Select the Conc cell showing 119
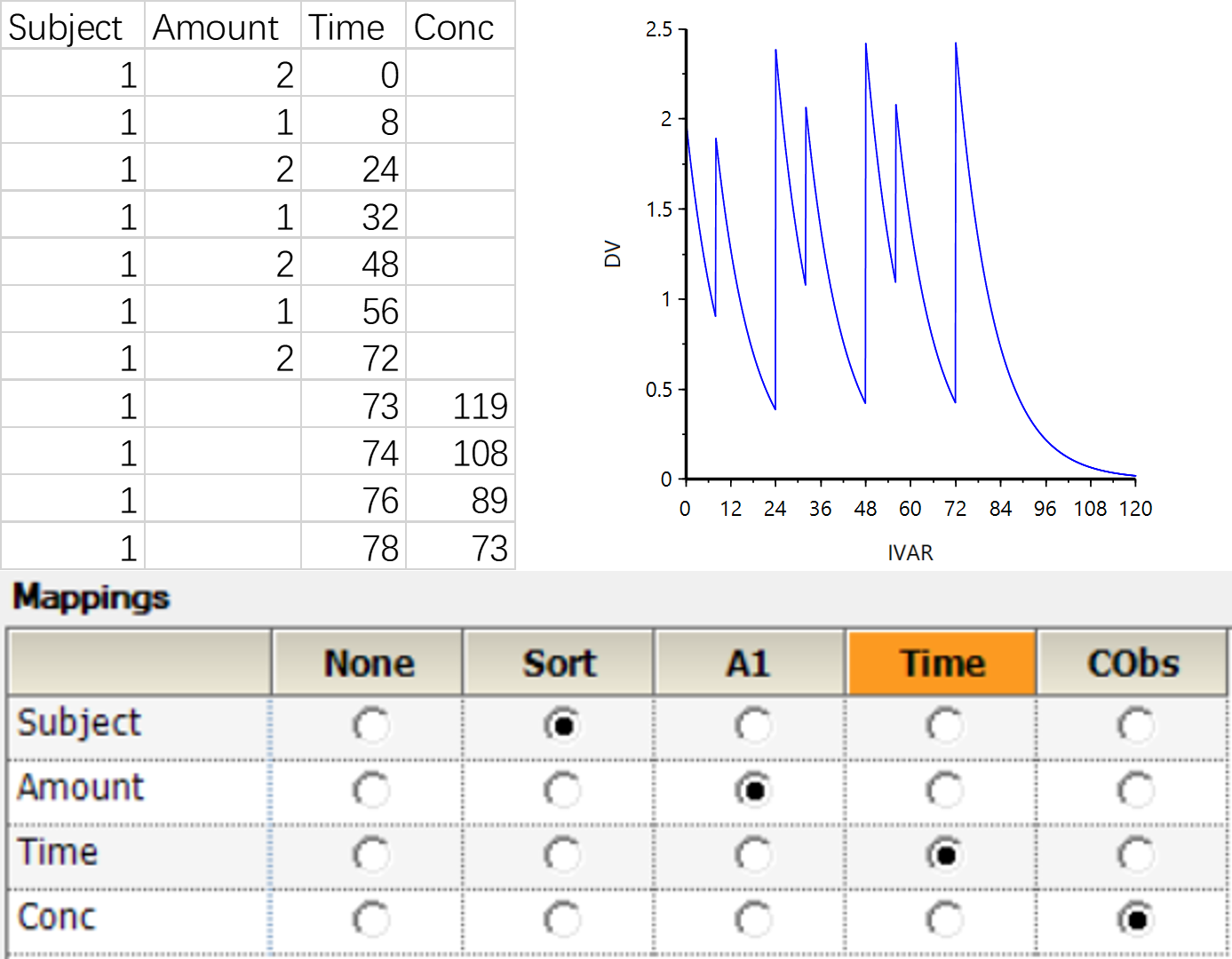The height and width of the screenshot is (959, 1232). pos(460,406)
